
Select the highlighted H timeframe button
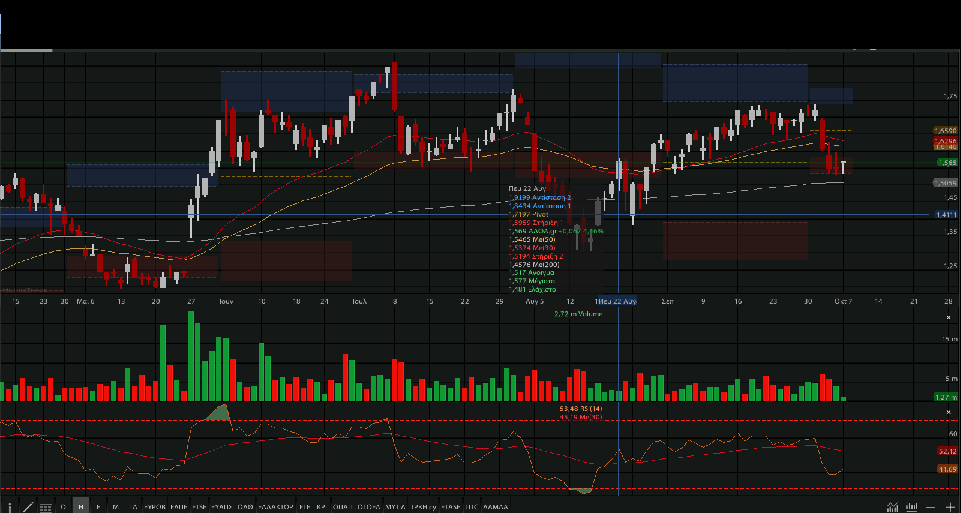coord(80,506)
